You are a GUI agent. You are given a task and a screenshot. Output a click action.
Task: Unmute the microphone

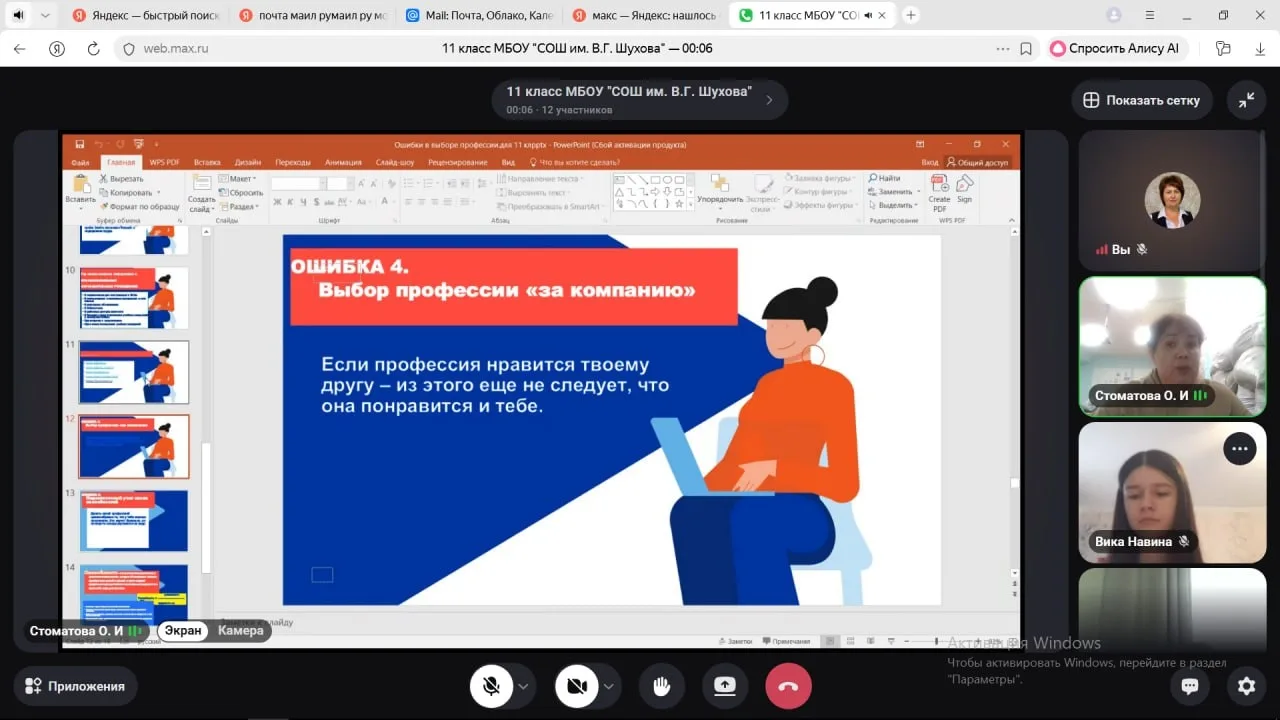491,686
